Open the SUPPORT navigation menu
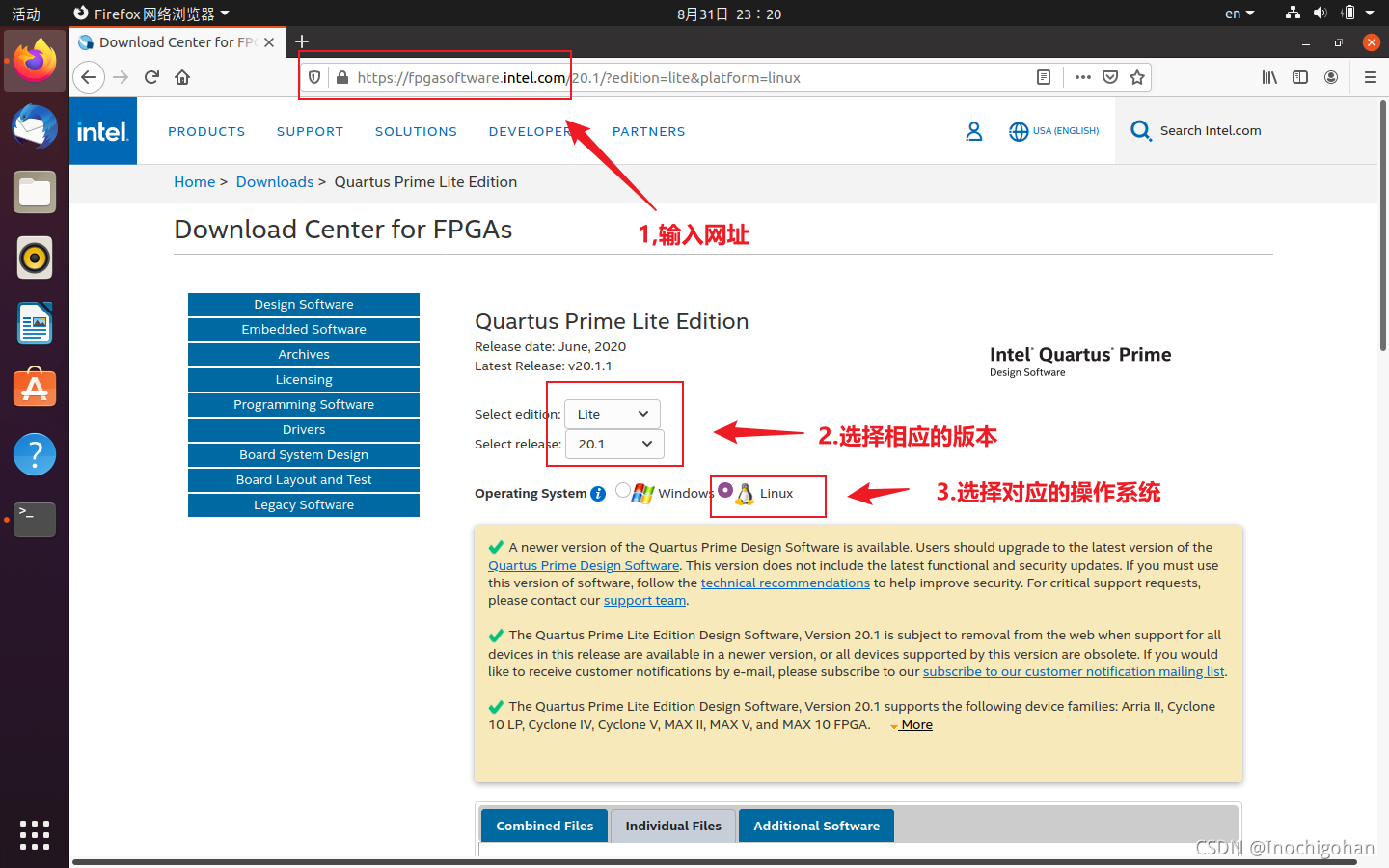Screen dimensions: 1389x868 tap(310, 131)
